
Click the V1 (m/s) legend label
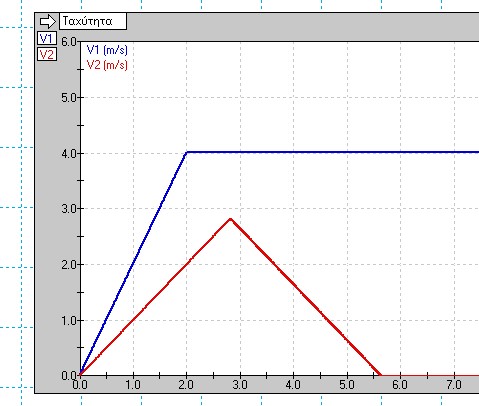point(107,50)
